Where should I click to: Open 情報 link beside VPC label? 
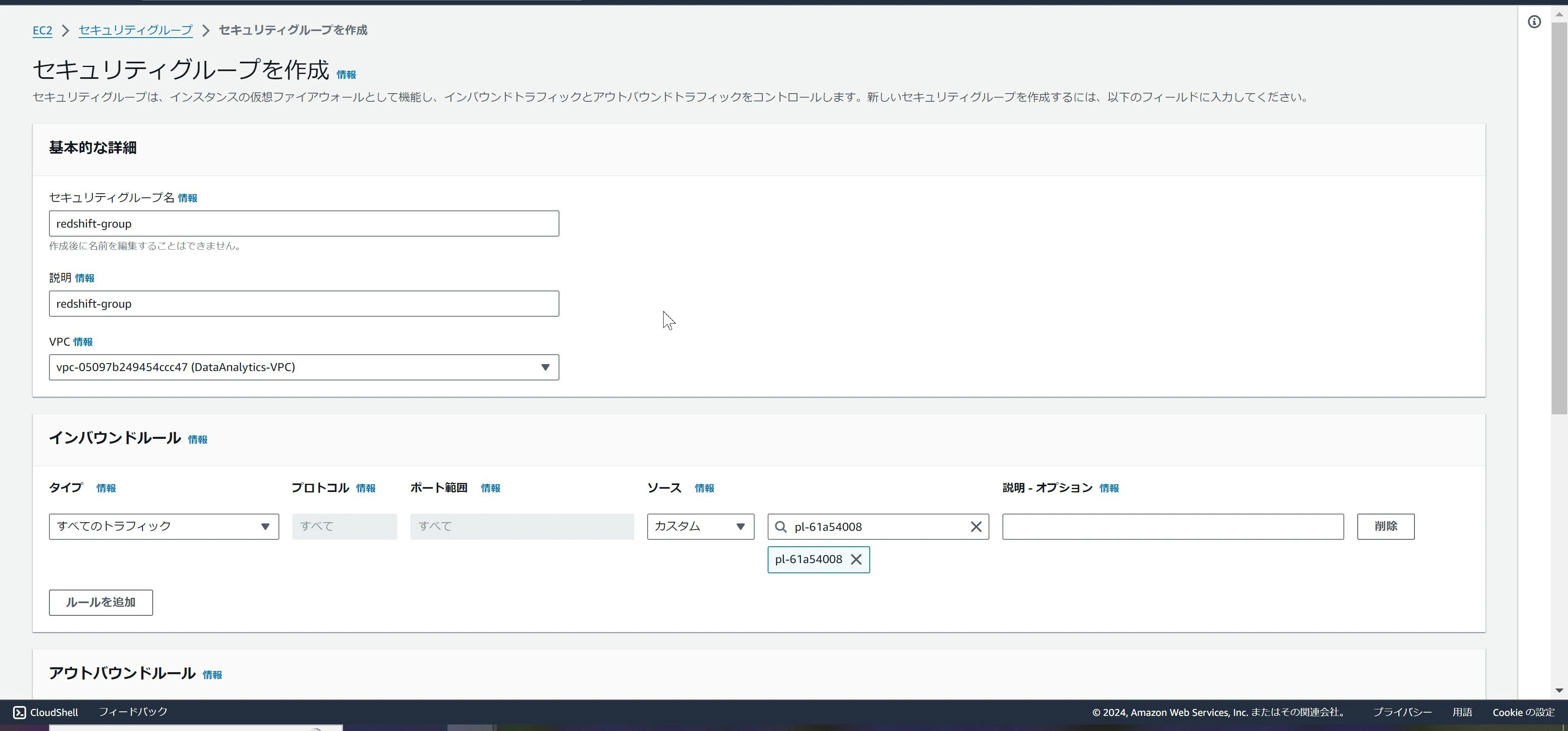pyautogui.click(x=83, y=342)
